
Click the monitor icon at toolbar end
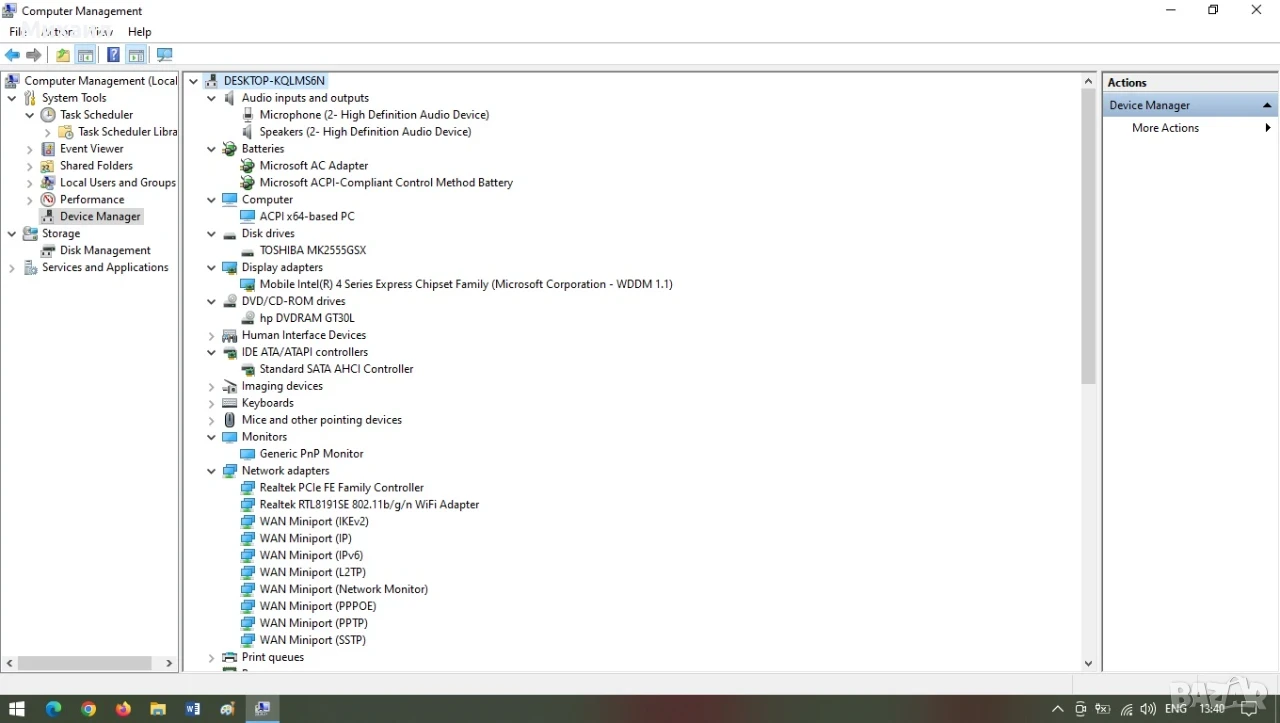tap(165, 55)
